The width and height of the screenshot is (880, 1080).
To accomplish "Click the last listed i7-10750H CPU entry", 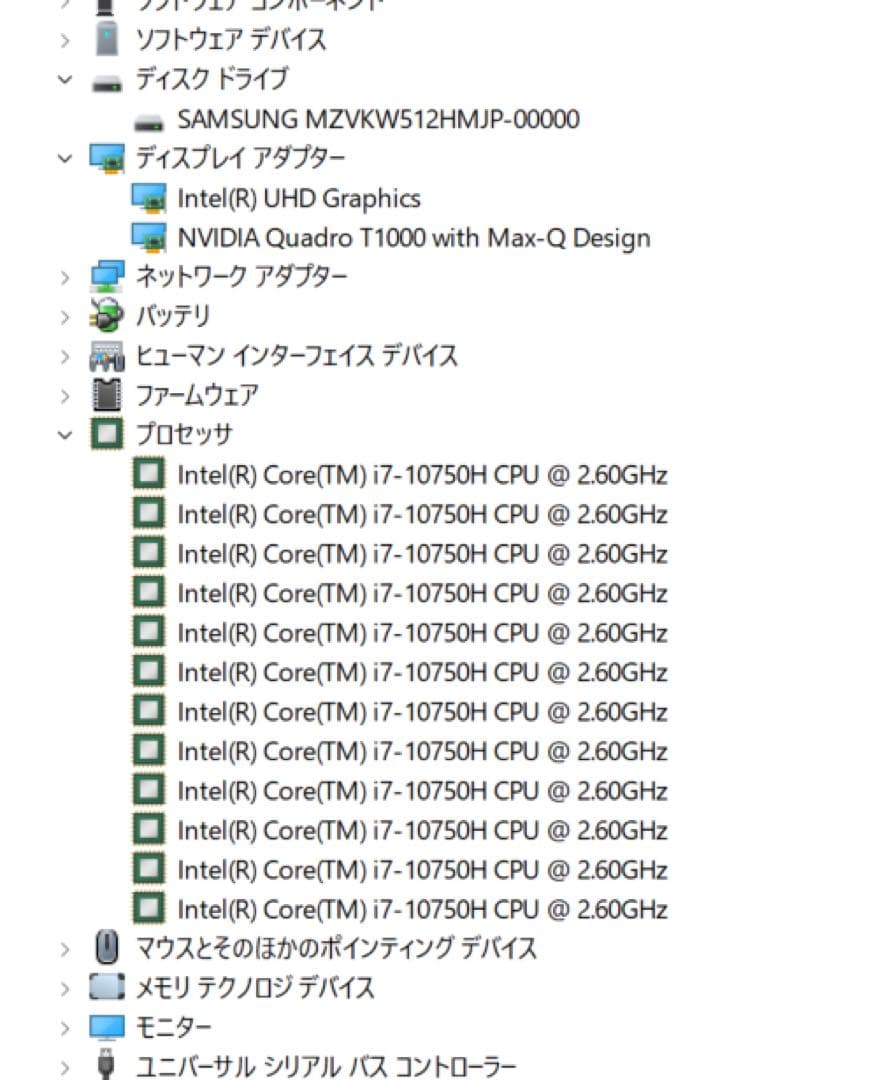I will tap(420, 910).
